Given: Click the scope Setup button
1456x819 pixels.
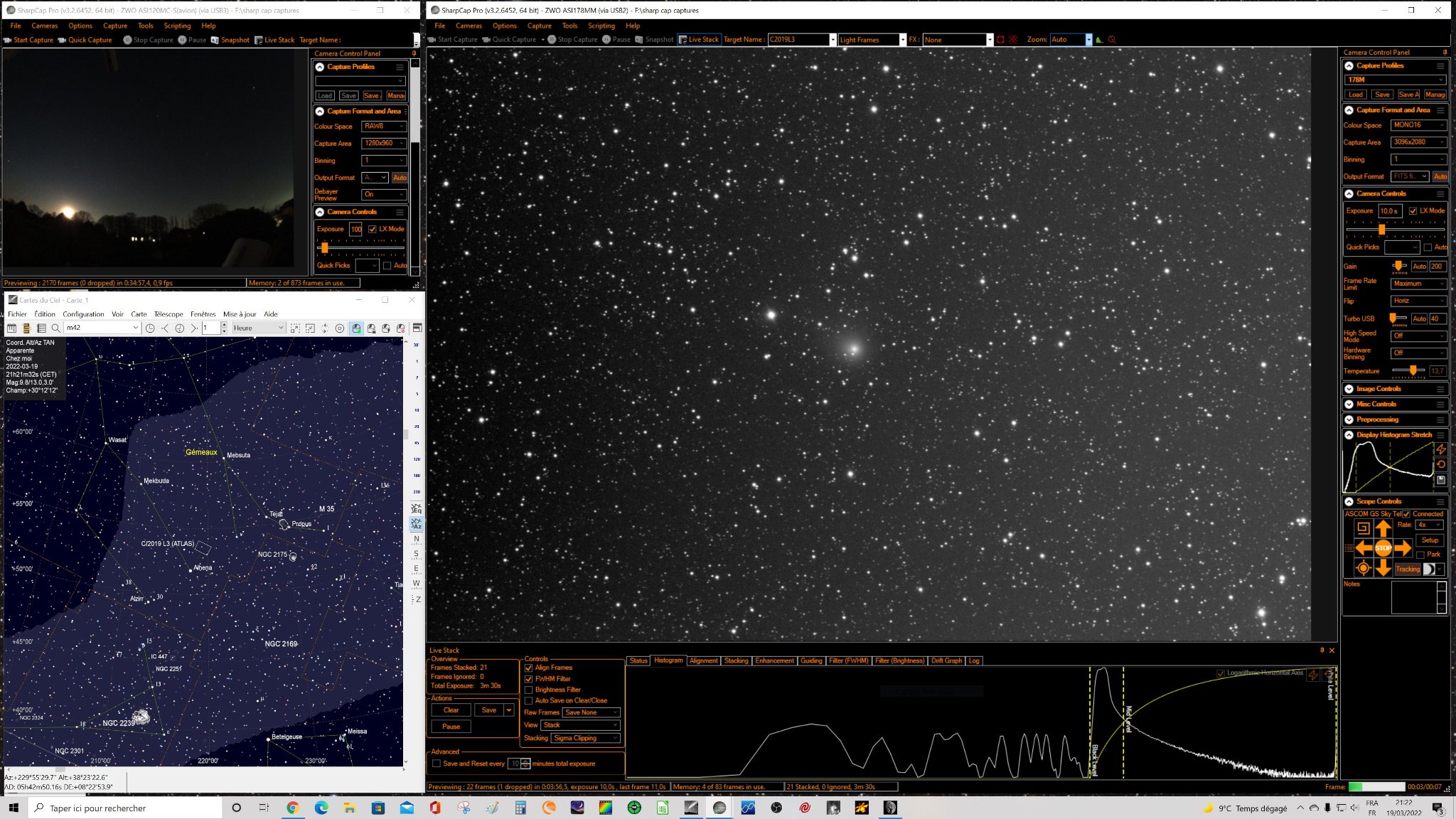Looking at the screenshot, I should pyautogui.click(x=1430, y=540).
